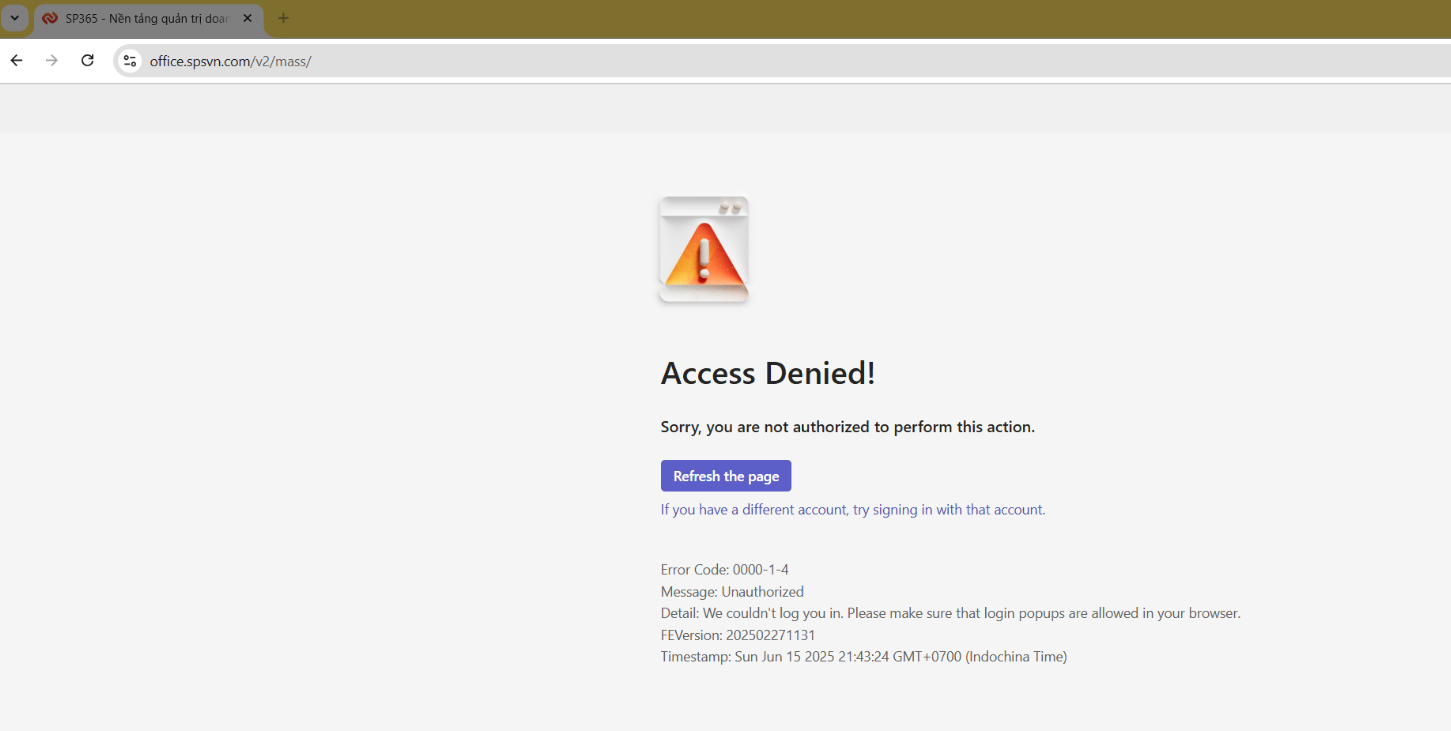The width and height of the screenshot is (1451, 731).
Task: Click the Error Code 0000-1-4 line
Action: (x=724, y=570)
